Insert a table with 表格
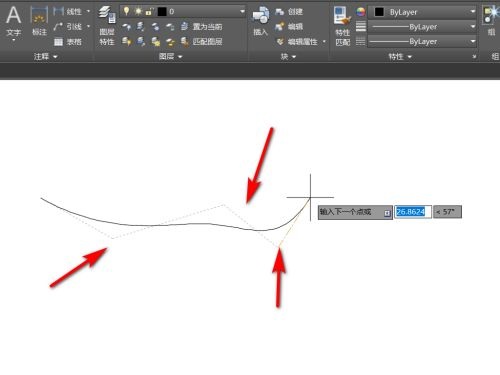 point(68,42)
